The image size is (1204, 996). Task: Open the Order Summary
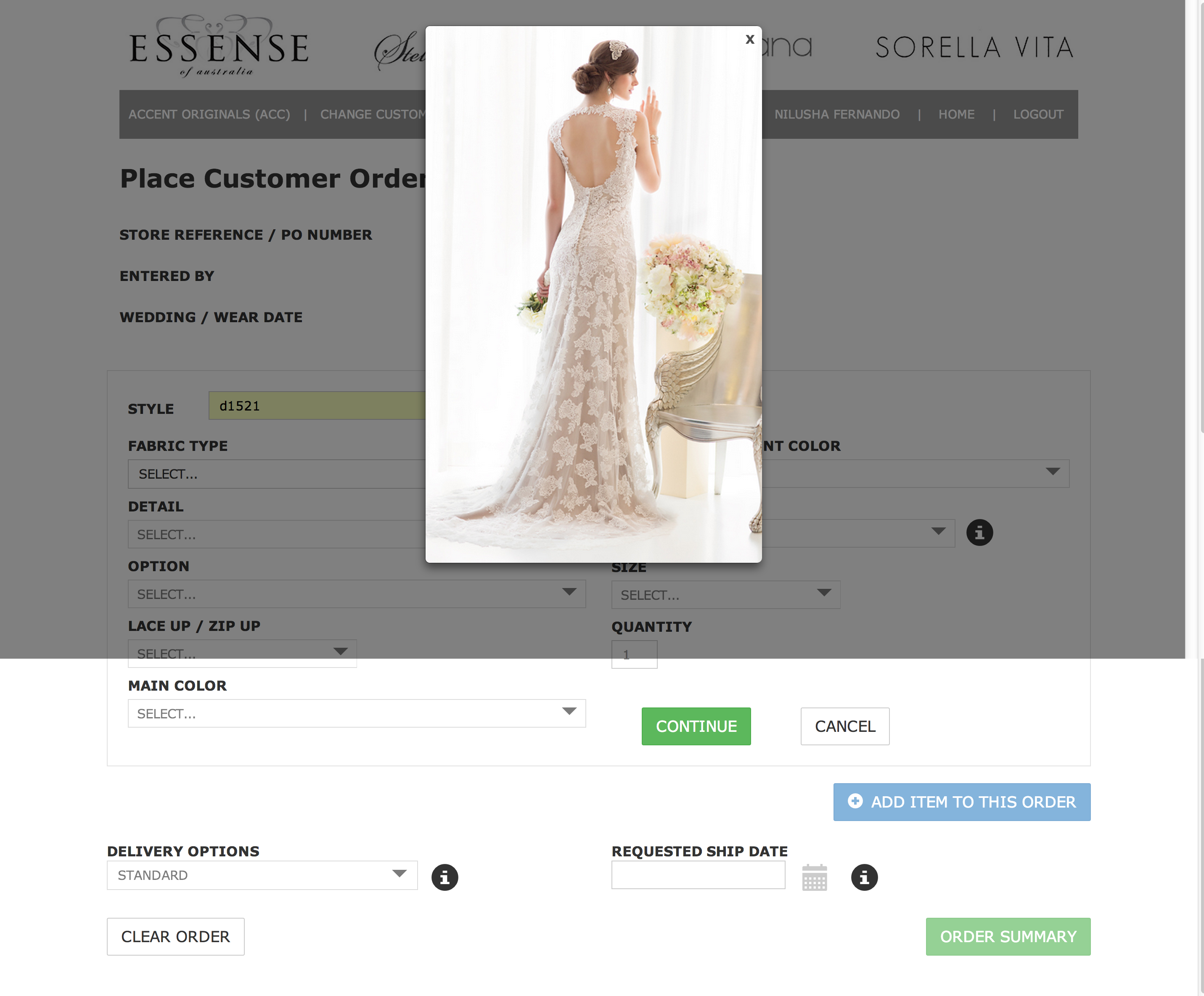coord(1008,936)
